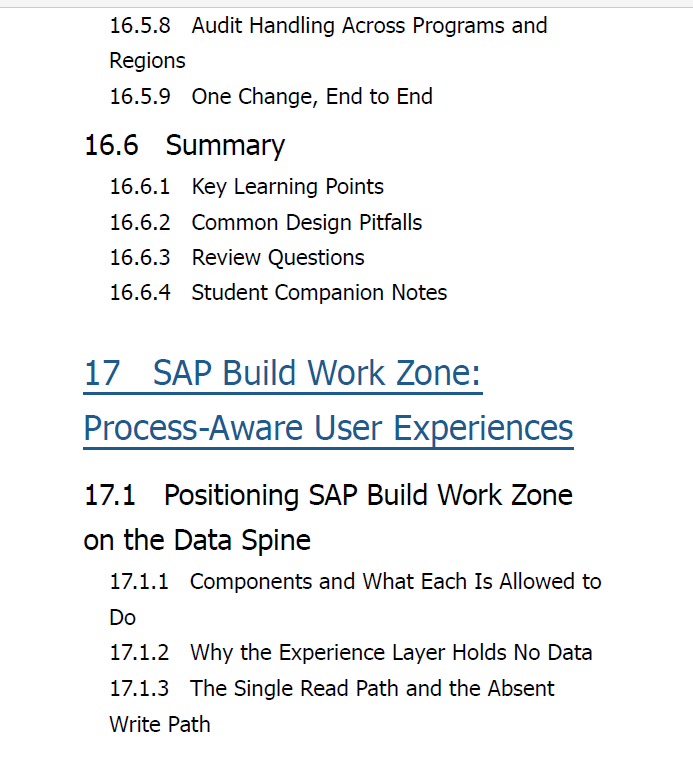Click the 'Do' continuation of entry 17.1.1
This screenshot has width=693, height=764.
pos(123,617)
